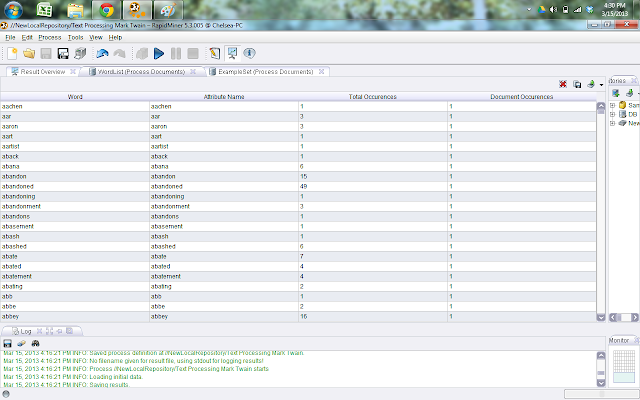
Task: Click red X icon above word table
Action: coord(563,84)
